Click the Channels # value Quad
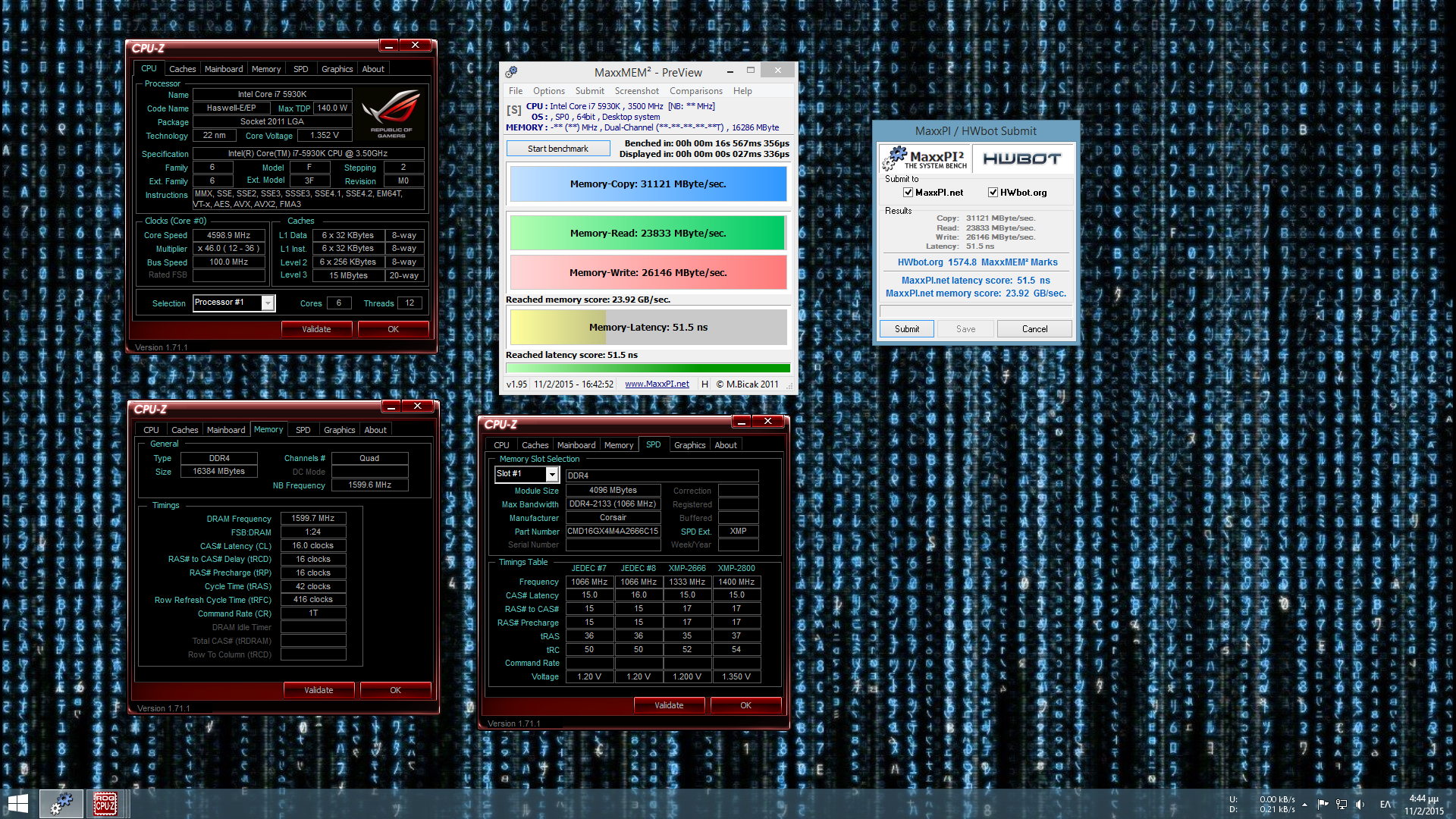The width and height of the screenshot is (1456, 819). point(369,459)
